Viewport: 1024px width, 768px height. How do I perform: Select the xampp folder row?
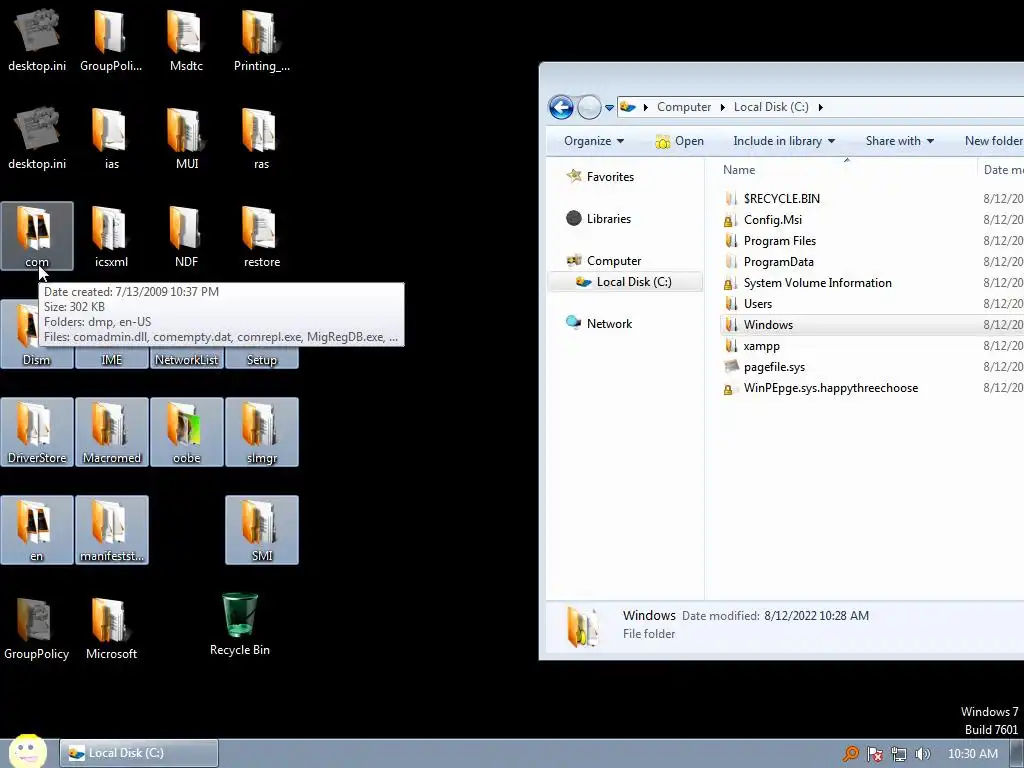[x=872, y=346]
